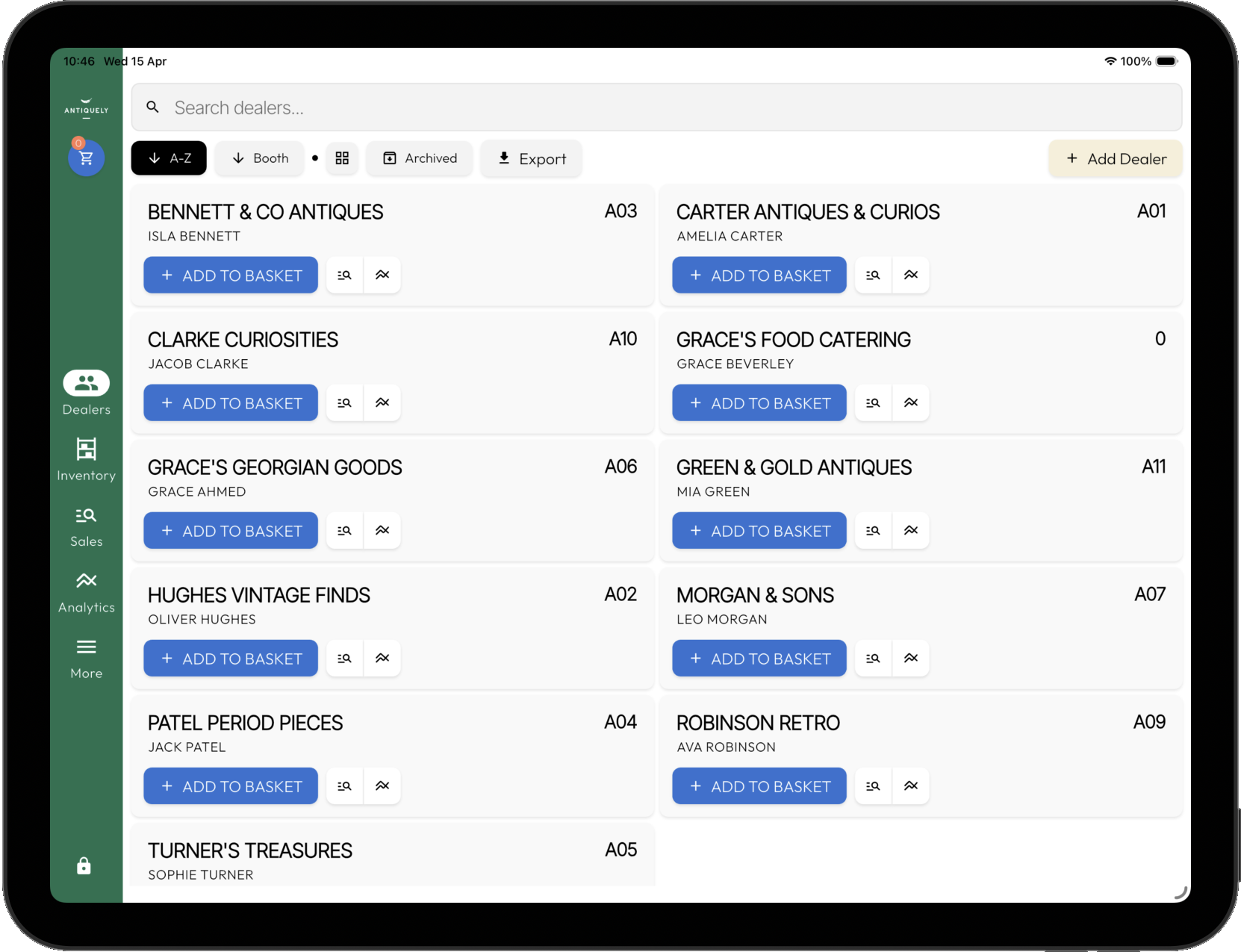
Task: Open sales search for Clarke Curiosities
Action: click(345, 402)
